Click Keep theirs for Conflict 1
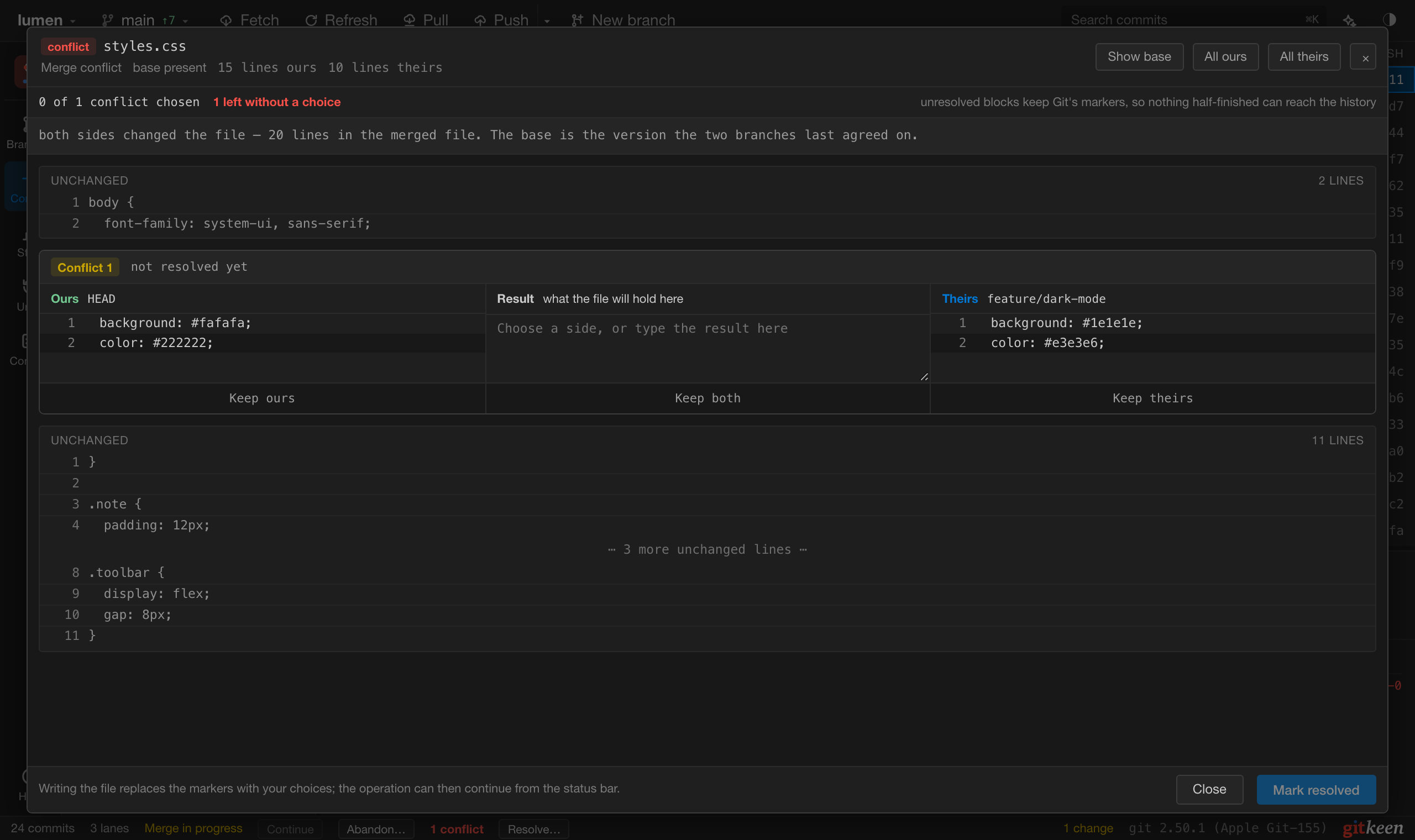 1152,398
